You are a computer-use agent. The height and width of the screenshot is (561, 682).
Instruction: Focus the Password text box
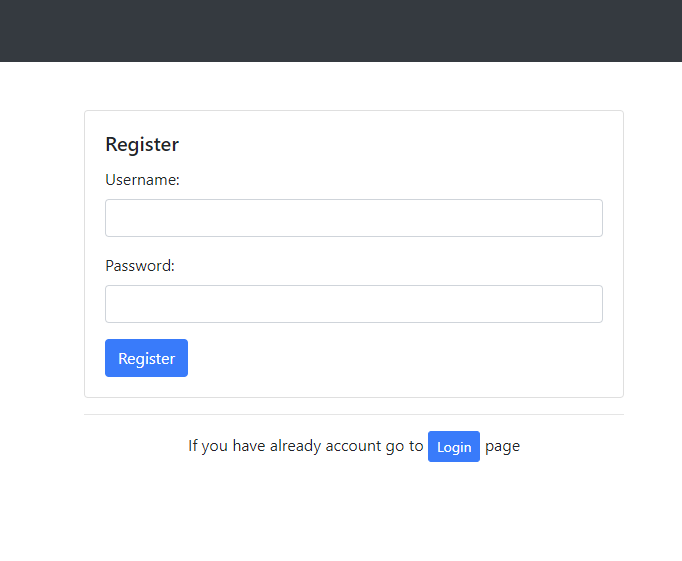tap(353, 304)
